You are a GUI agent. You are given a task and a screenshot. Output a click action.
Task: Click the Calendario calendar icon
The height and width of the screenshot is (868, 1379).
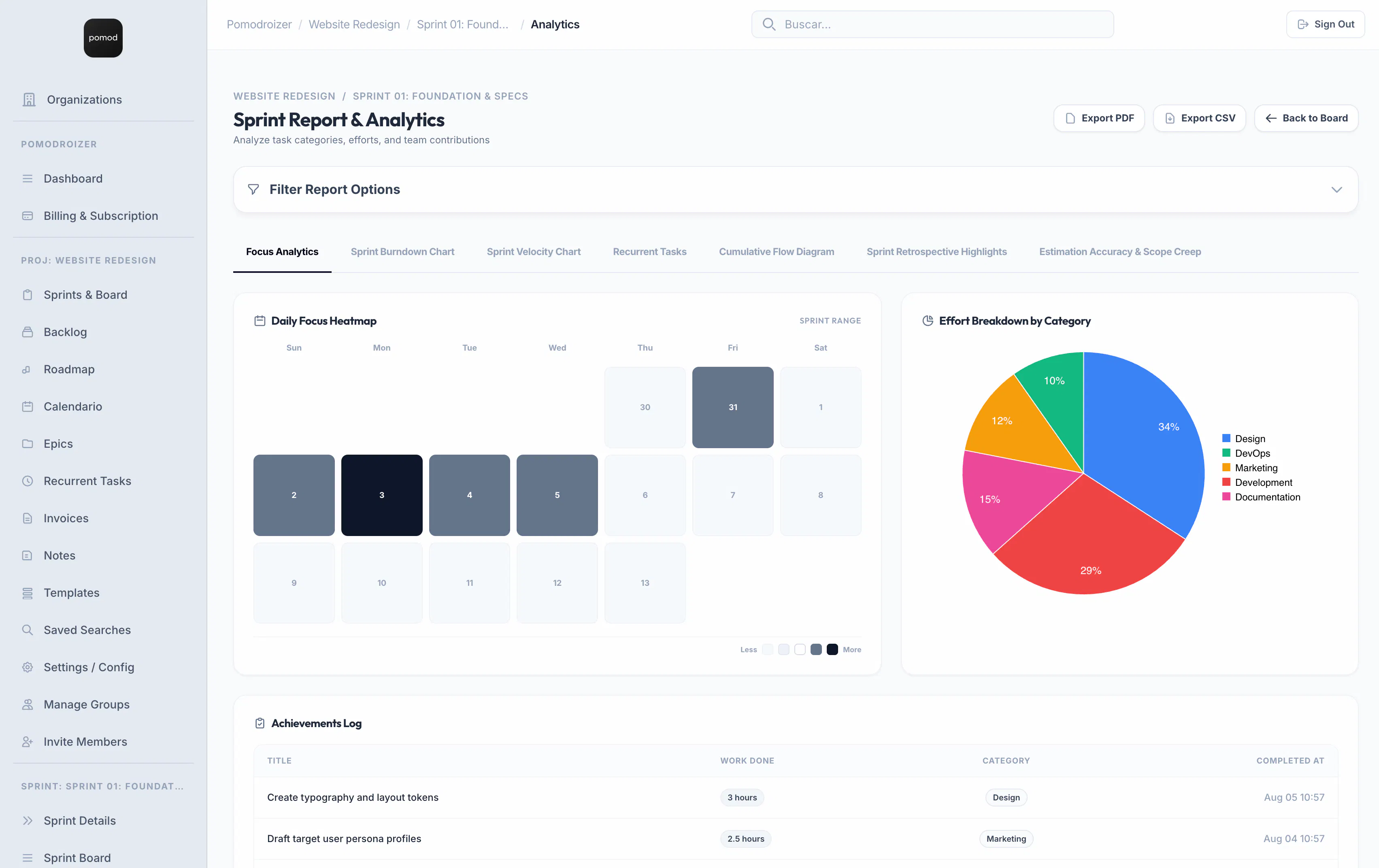click(x=28, y=406)
